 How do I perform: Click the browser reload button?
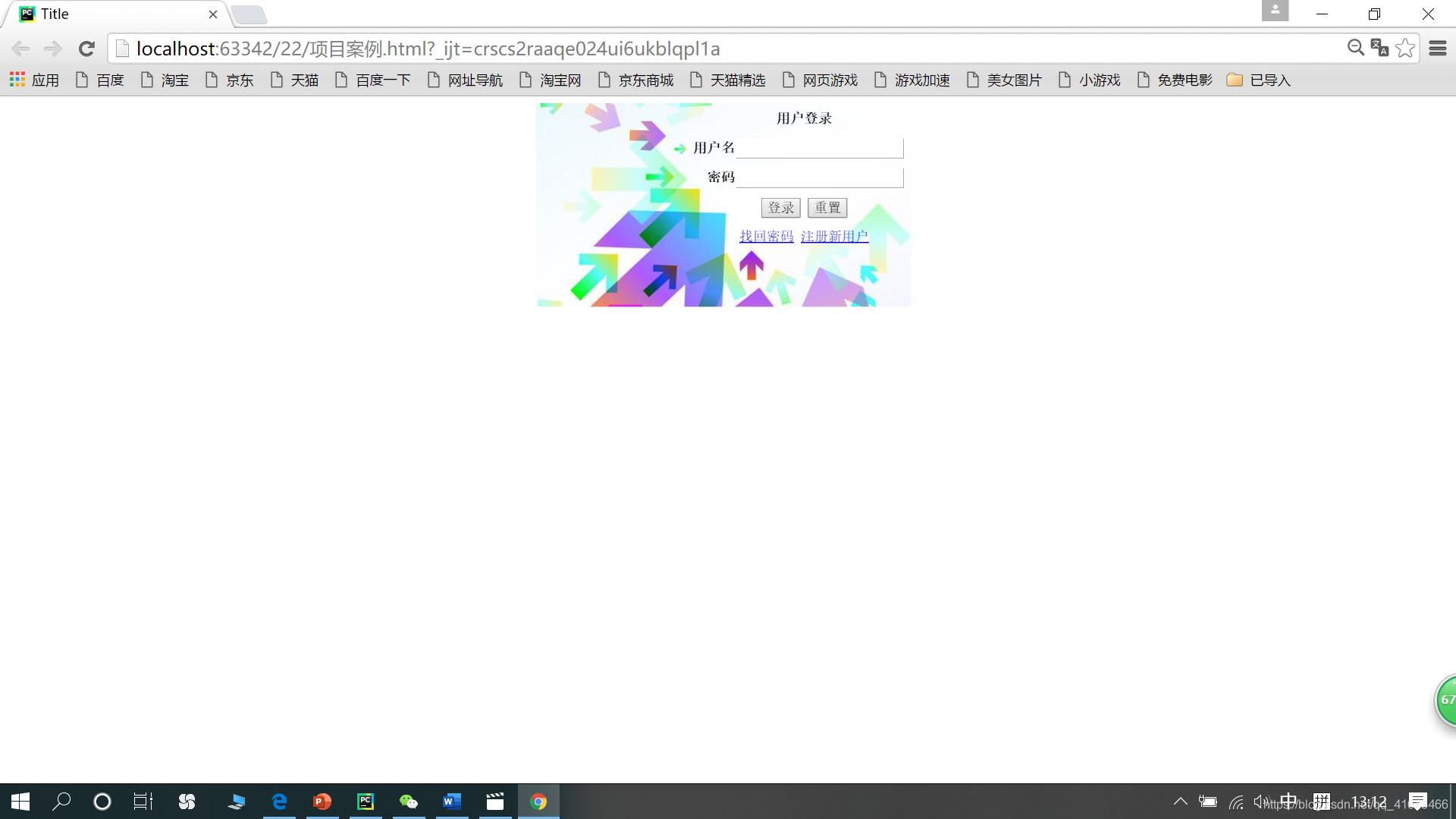(x=86, y=49)
